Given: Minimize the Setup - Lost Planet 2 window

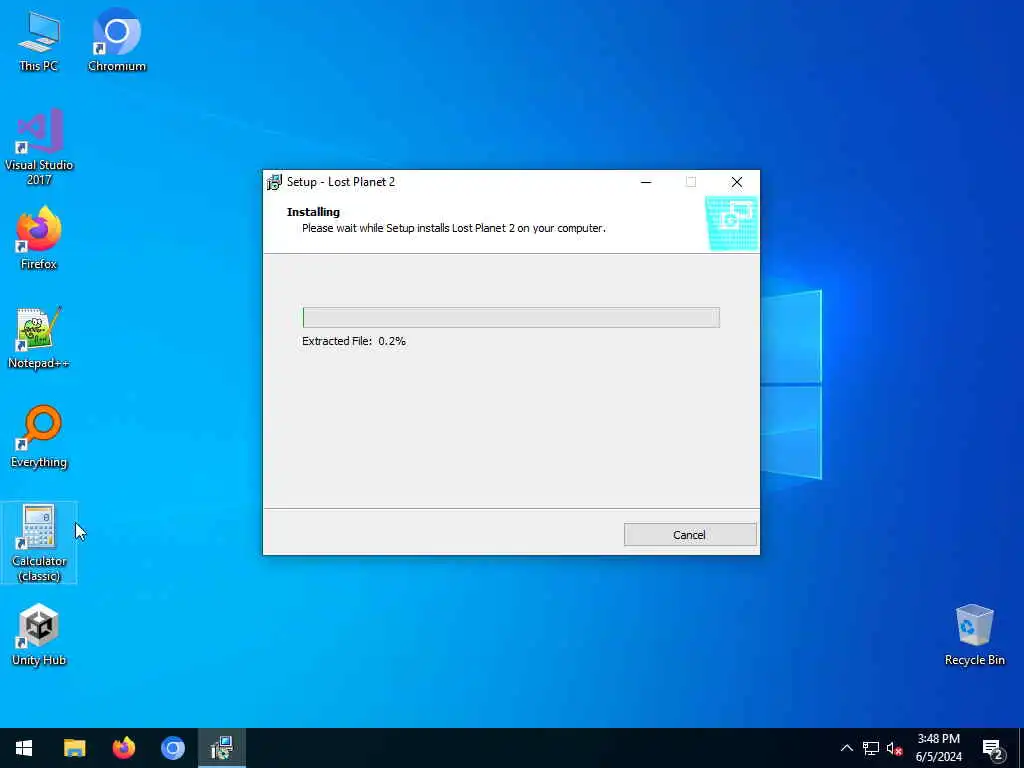Looking at the screenshot, I should click(646, 182).
